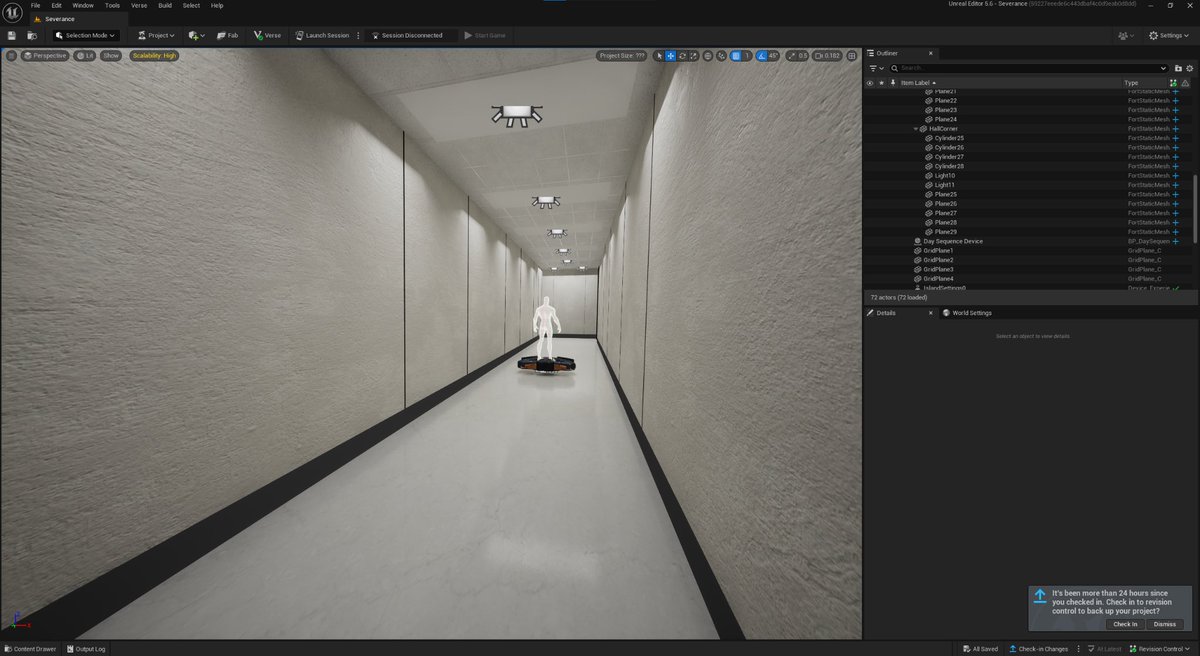Open the viewport Show flags menu
The height and width of the screenshot is (656, 1200).
coord(111,56)
